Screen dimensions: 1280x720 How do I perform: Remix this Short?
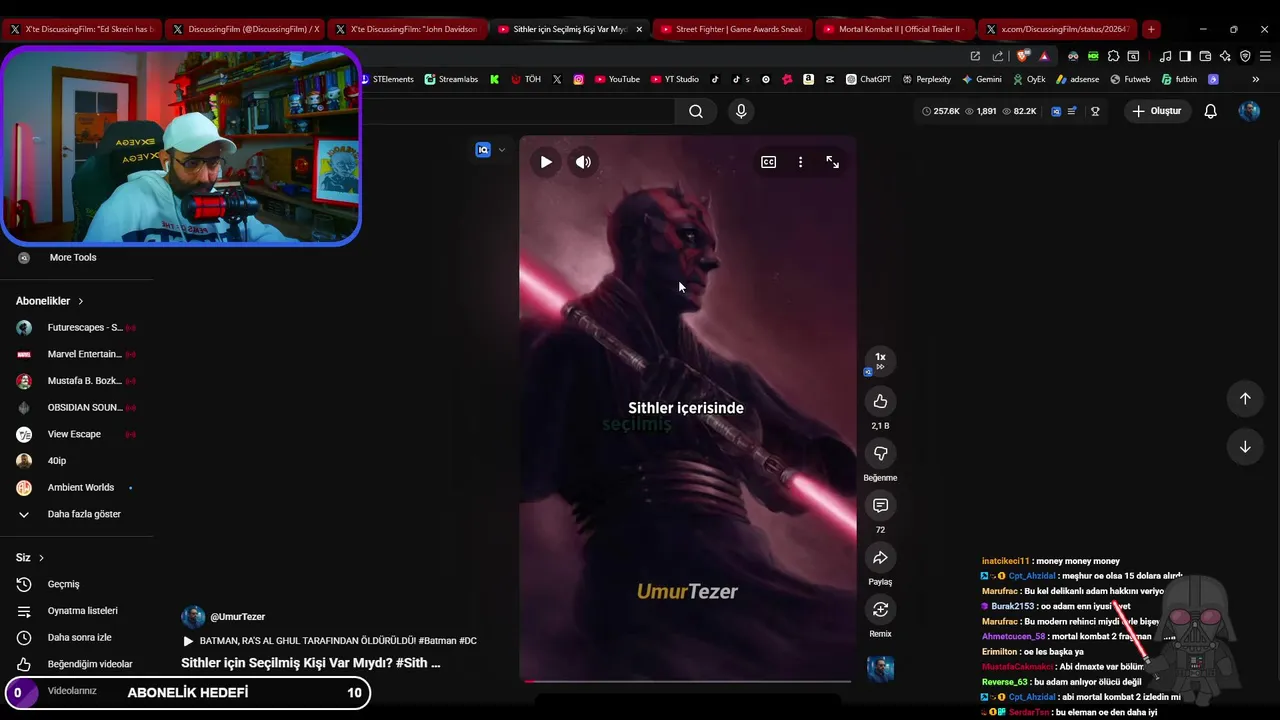[x=880, y=609]
